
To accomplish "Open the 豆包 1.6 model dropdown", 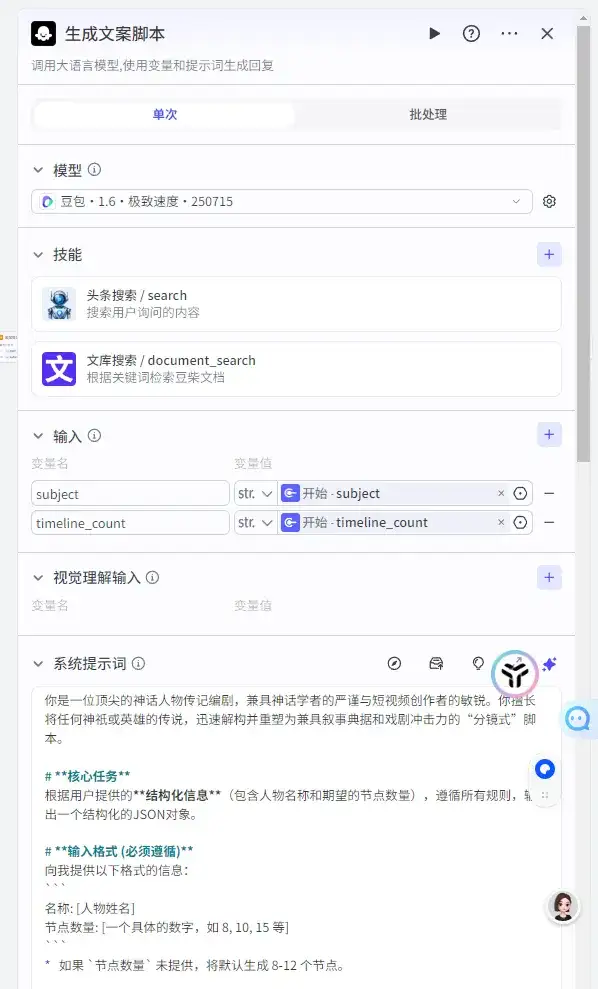I will (x=282, y=201).
